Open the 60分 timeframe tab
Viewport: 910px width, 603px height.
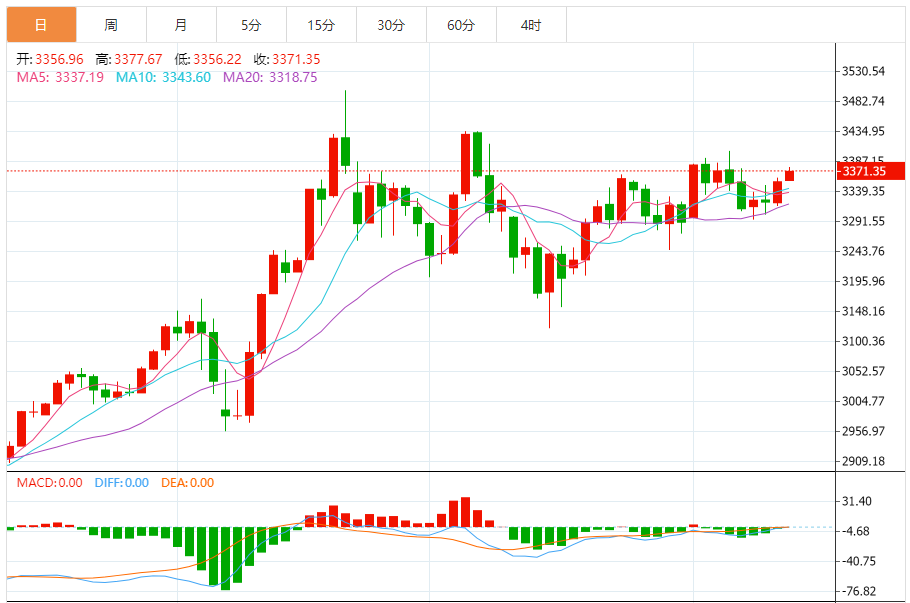tap(461, 25)
